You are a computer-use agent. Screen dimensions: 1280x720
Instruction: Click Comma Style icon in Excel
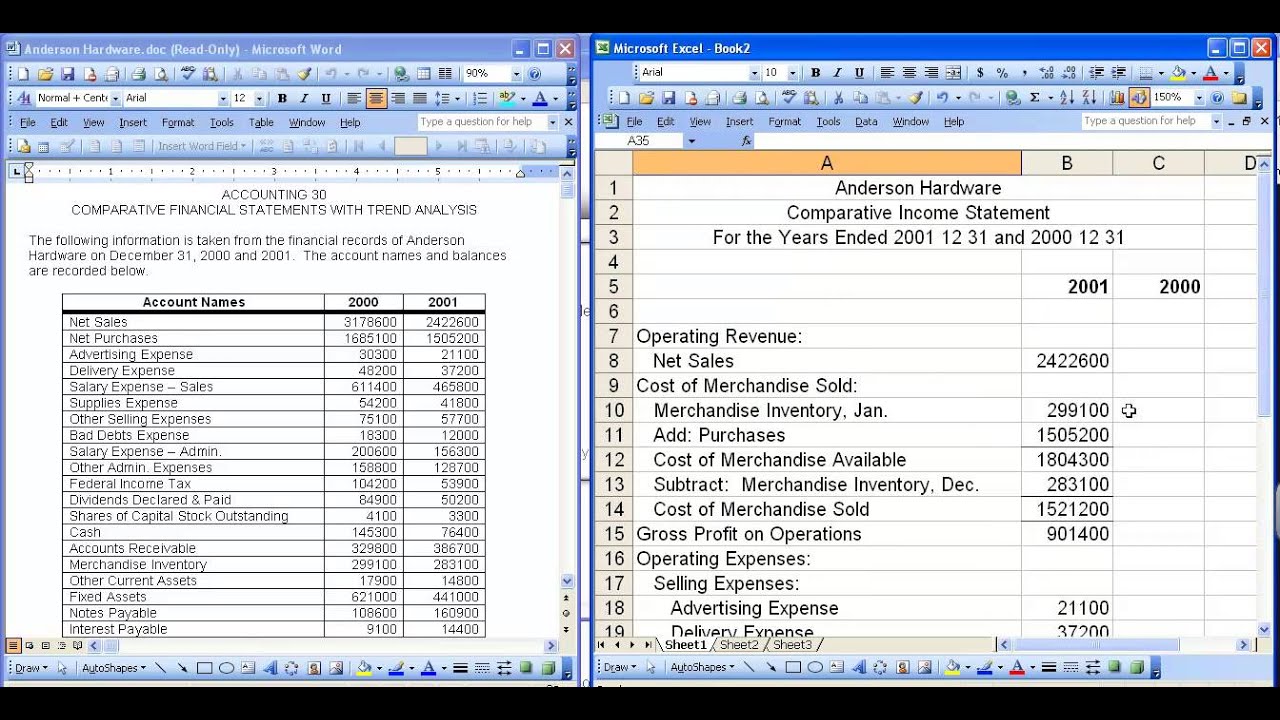(x=1024, y=73)
